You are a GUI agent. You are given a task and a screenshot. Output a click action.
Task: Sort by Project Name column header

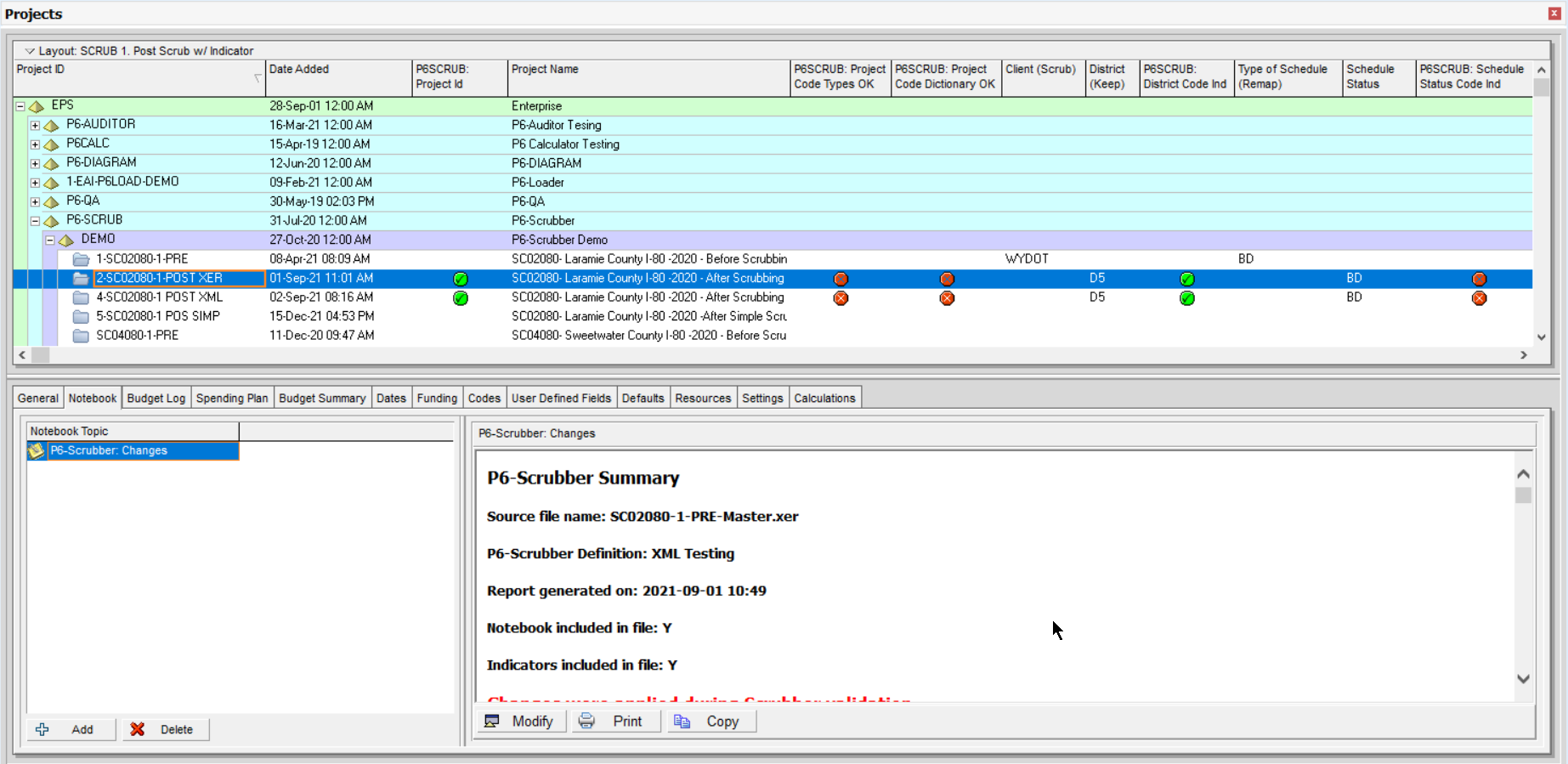(x=648, y=76)
